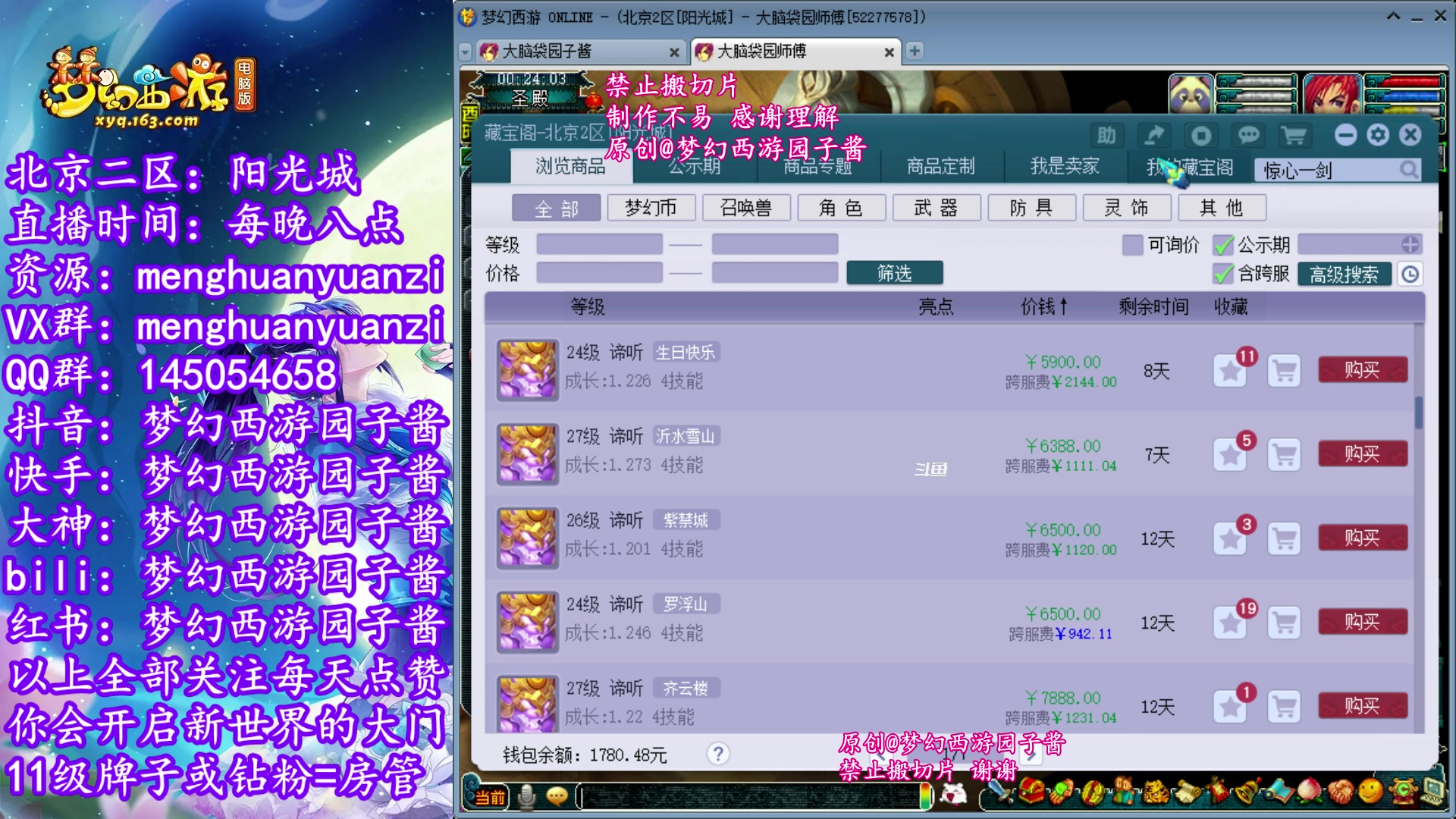1456x819 pixels.
Task: Buy the 24级 谛听 生日快乐 listing
Action: [x=1363, y=370]
